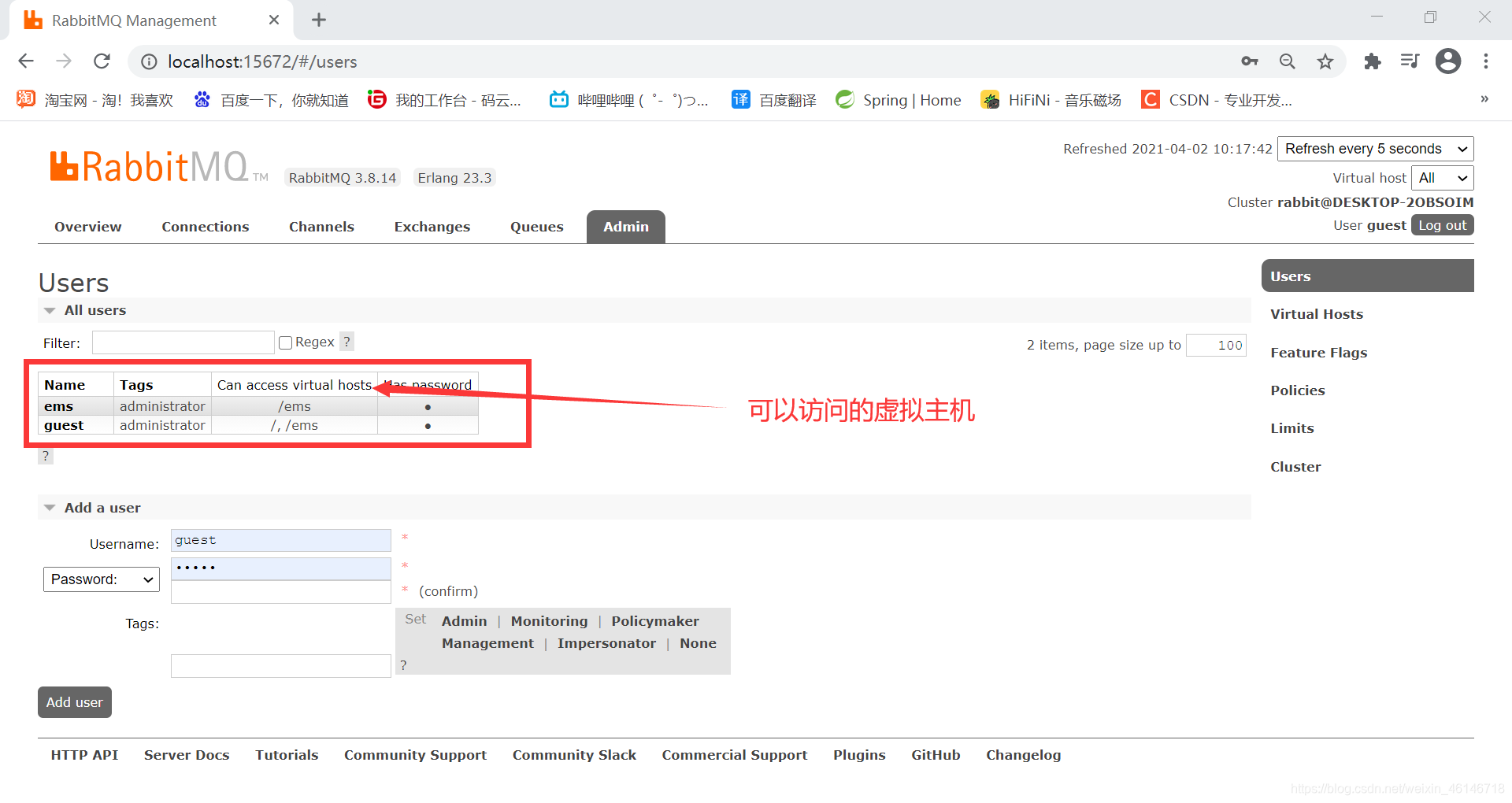Screen dimensions: 1512x803
Task: Open the Chrome three-dot menu
Action: point(1486,61)
